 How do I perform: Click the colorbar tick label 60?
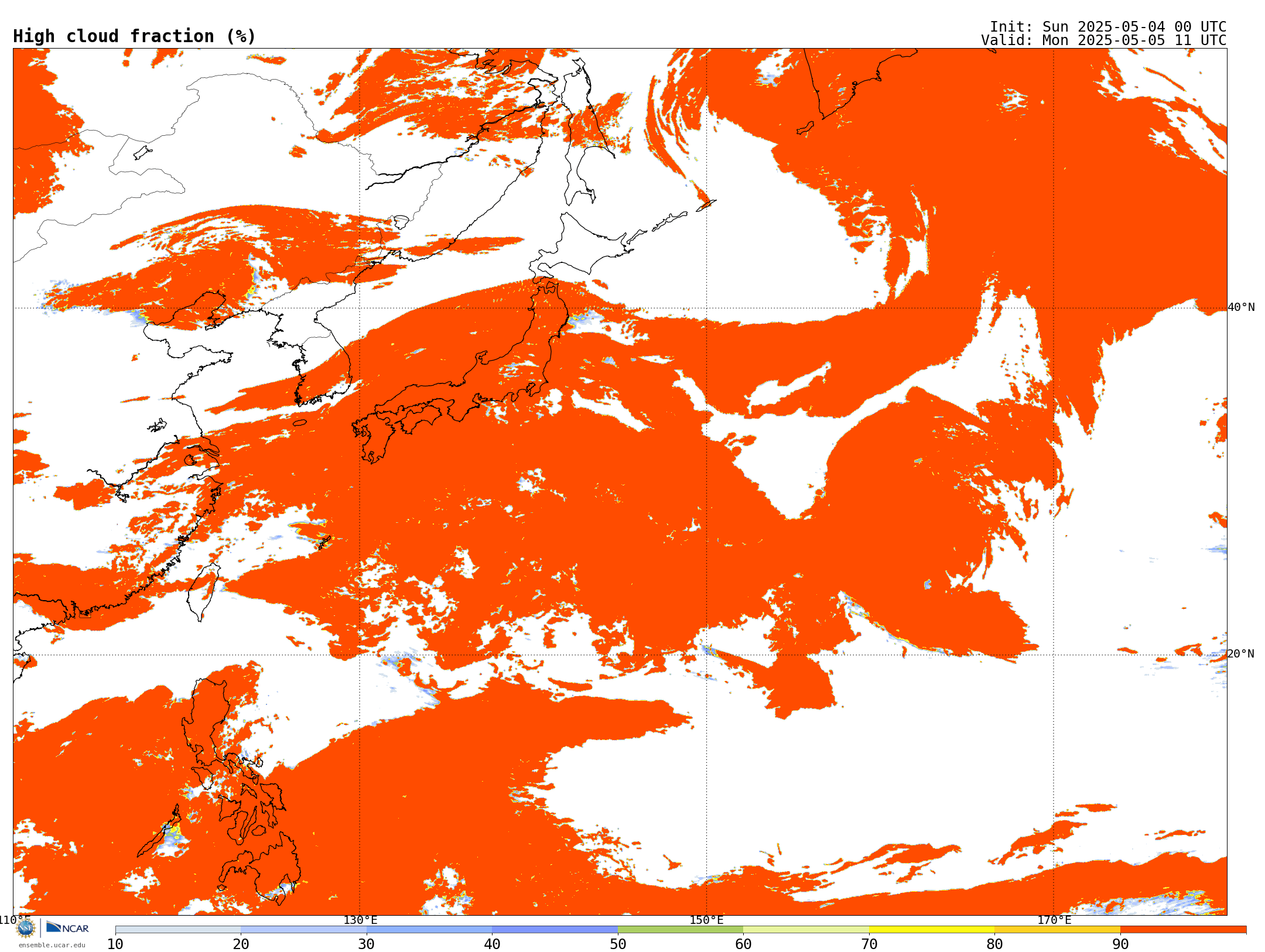[743, 944]
